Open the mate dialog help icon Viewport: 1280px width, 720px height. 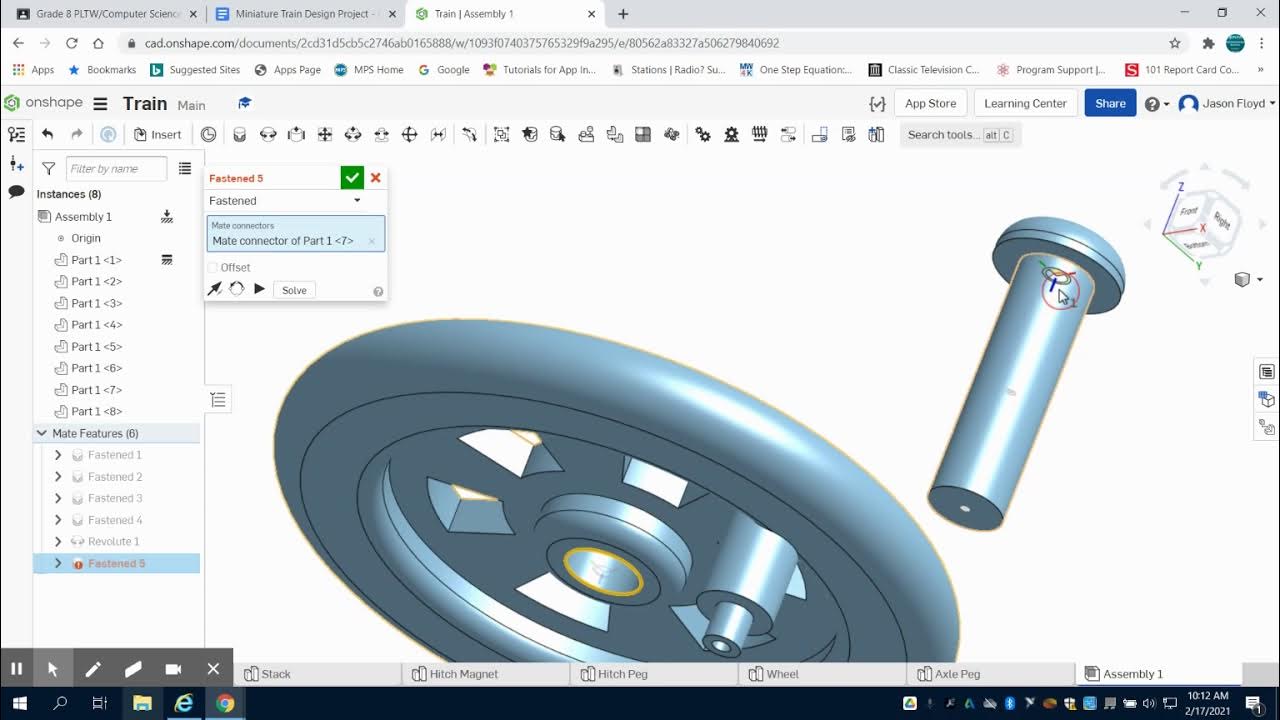tap(378, 292)
